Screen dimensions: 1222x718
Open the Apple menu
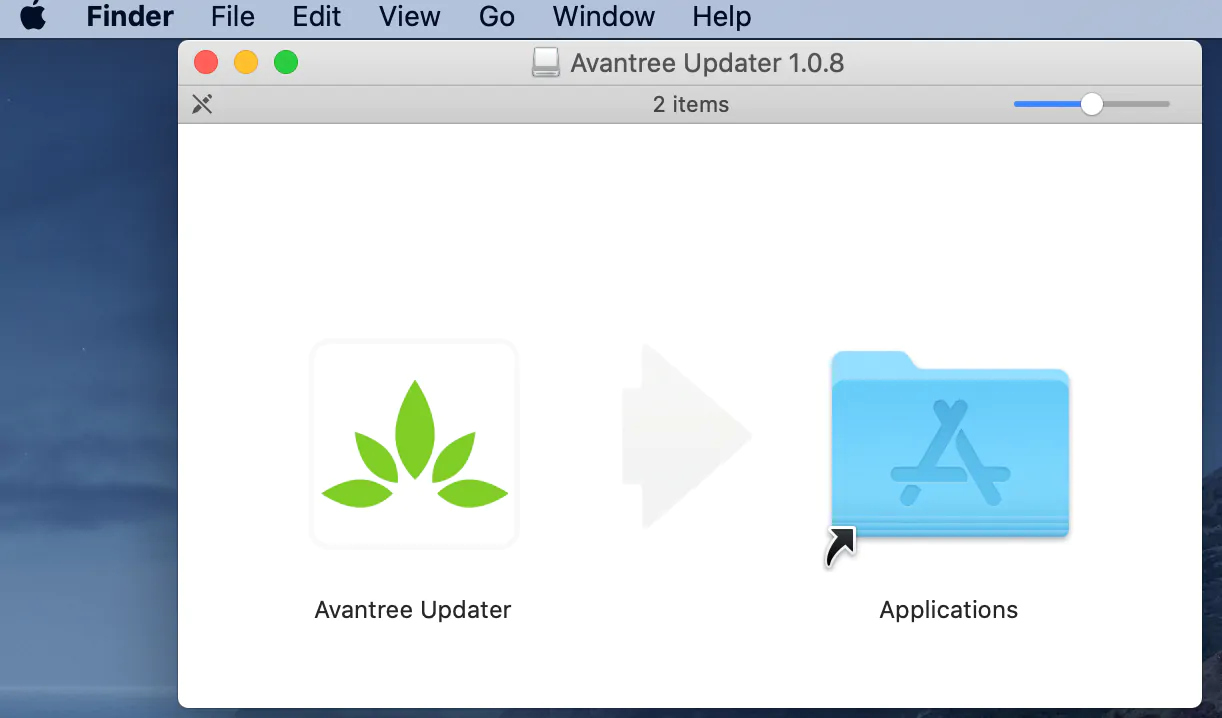coord(33,17)
